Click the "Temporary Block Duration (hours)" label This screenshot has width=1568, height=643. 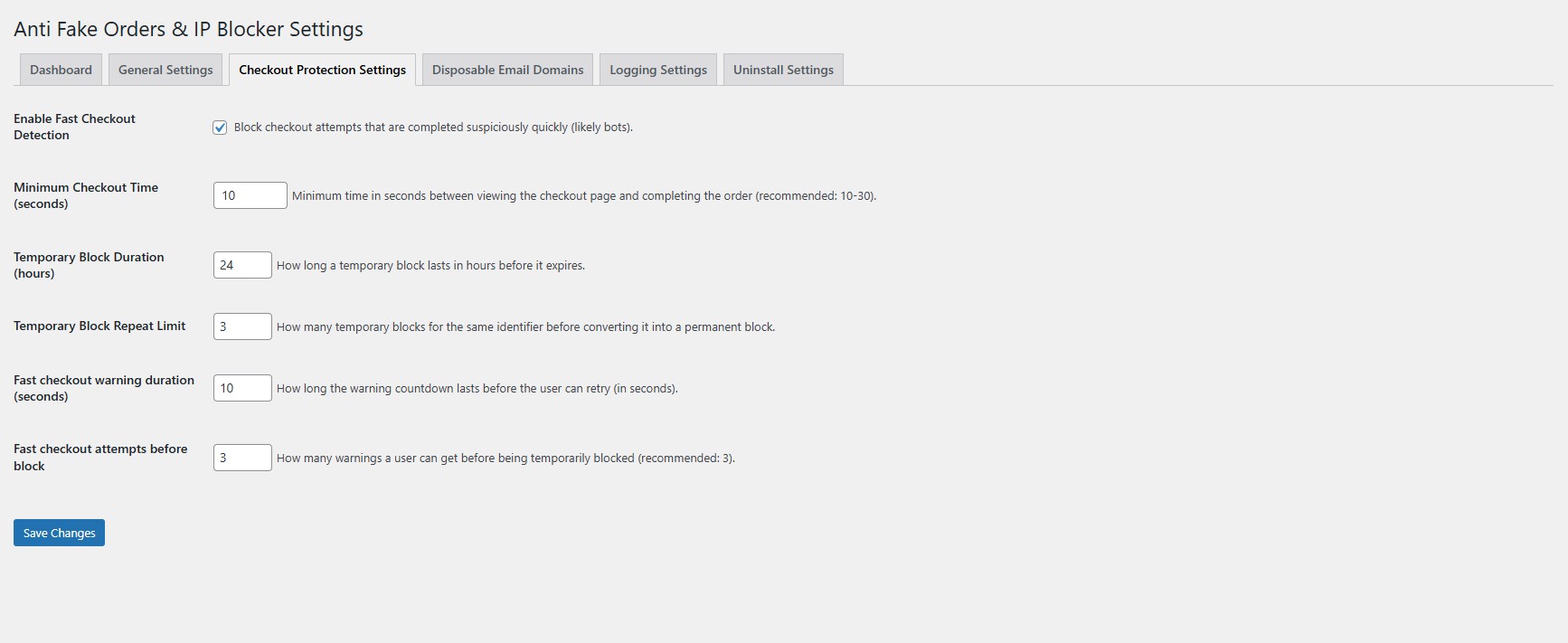point(89,265)
